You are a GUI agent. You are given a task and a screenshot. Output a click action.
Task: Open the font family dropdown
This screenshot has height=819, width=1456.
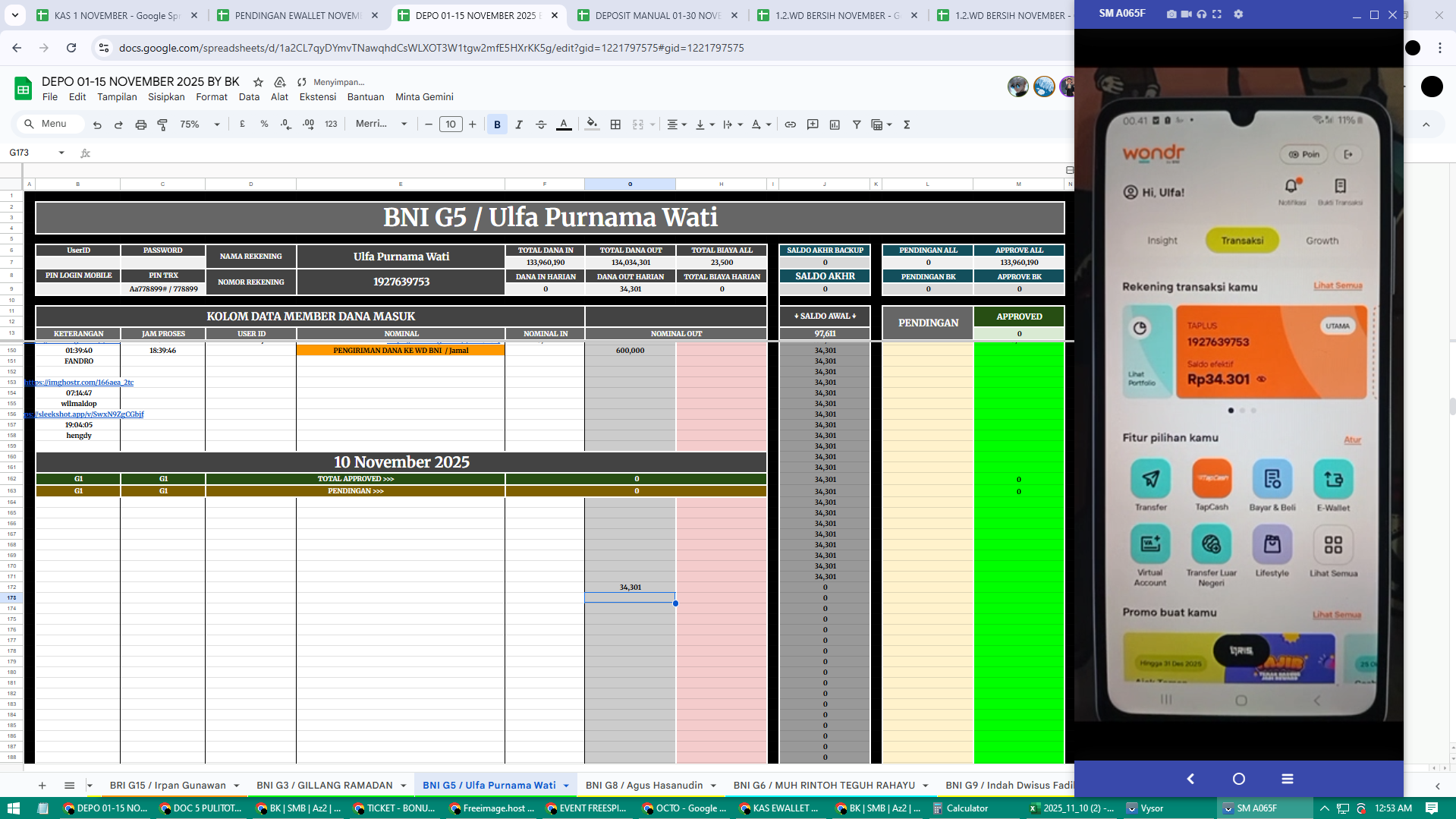[381, 124]
